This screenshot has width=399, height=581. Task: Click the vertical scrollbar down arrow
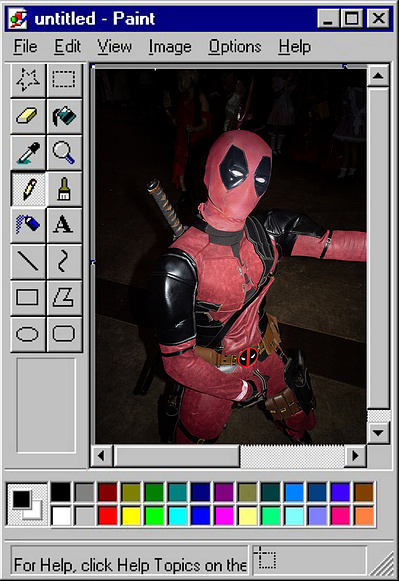[x=378, y=433]
